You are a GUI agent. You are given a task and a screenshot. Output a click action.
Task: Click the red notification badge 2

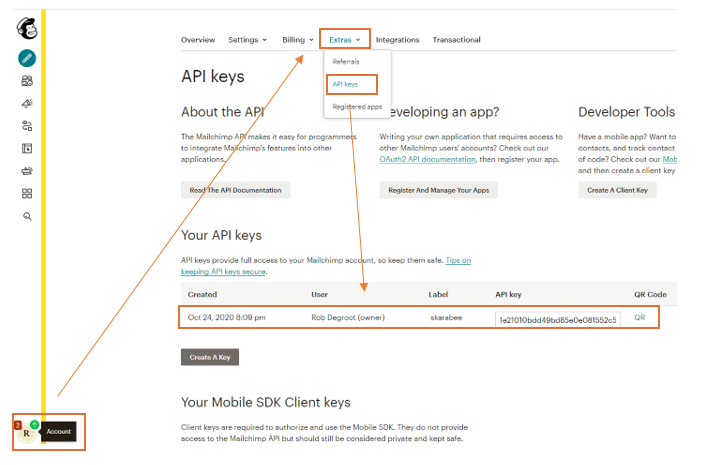point(18,425)
